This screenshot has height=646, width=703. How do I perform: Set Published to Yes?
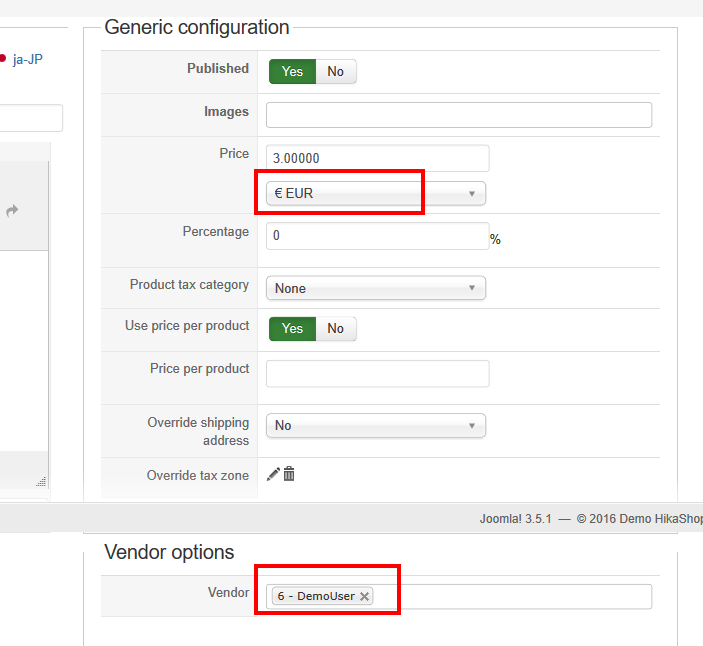292,71
